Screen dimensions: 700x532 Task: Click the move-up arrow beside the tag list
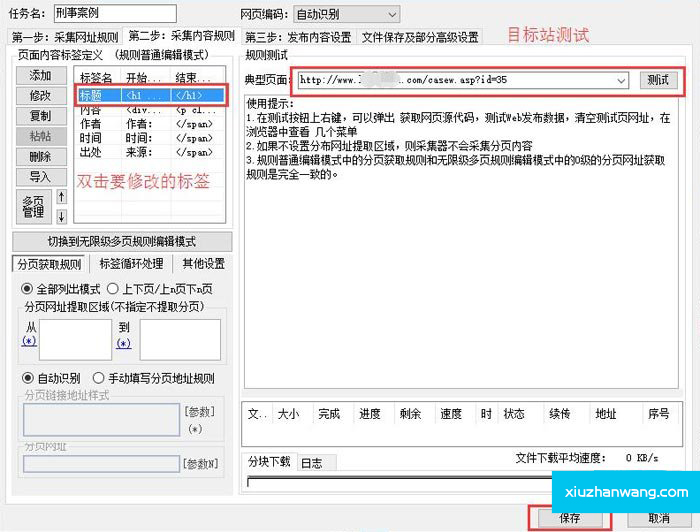click(62, 197)
